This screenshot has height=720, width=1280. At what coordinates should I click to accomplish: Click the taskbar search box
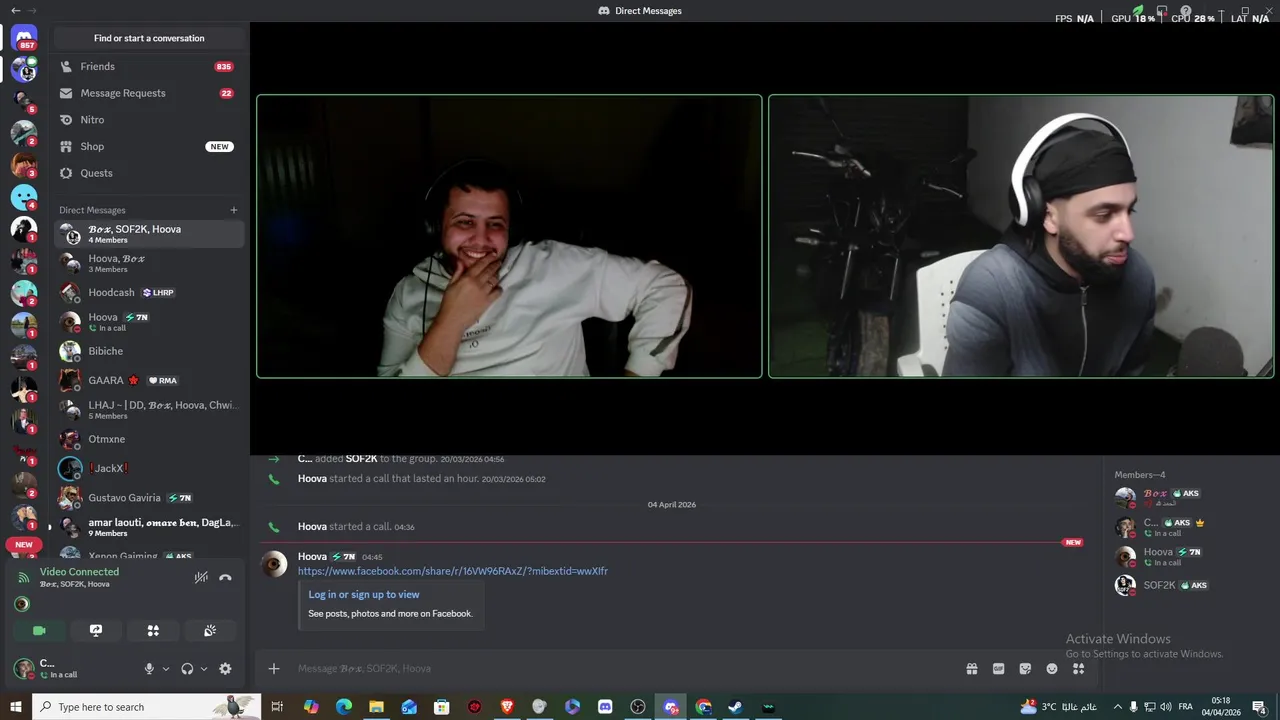point(147,707)
